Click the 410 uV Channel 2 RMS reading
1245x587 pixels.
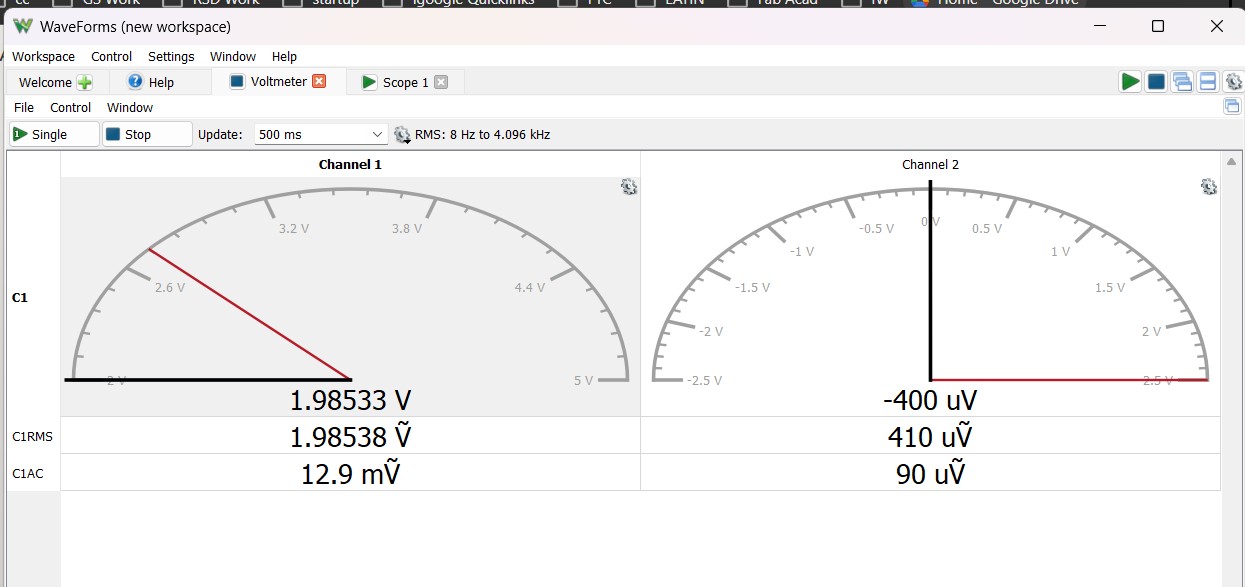click(930, 437)
